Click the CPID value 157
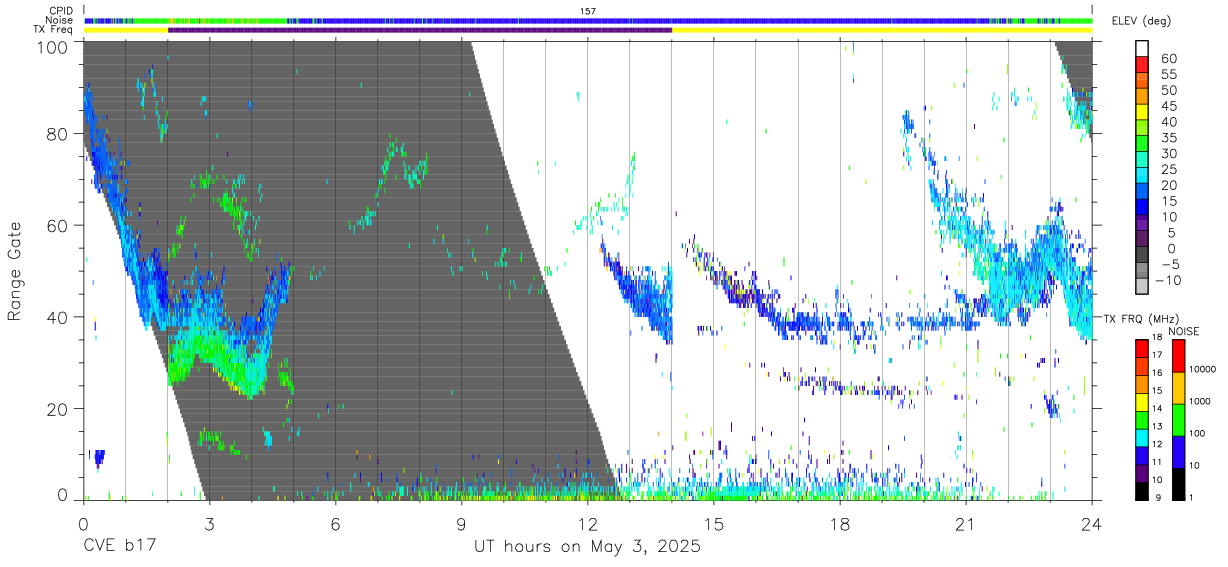The image size is (1228, 567). 588,11
